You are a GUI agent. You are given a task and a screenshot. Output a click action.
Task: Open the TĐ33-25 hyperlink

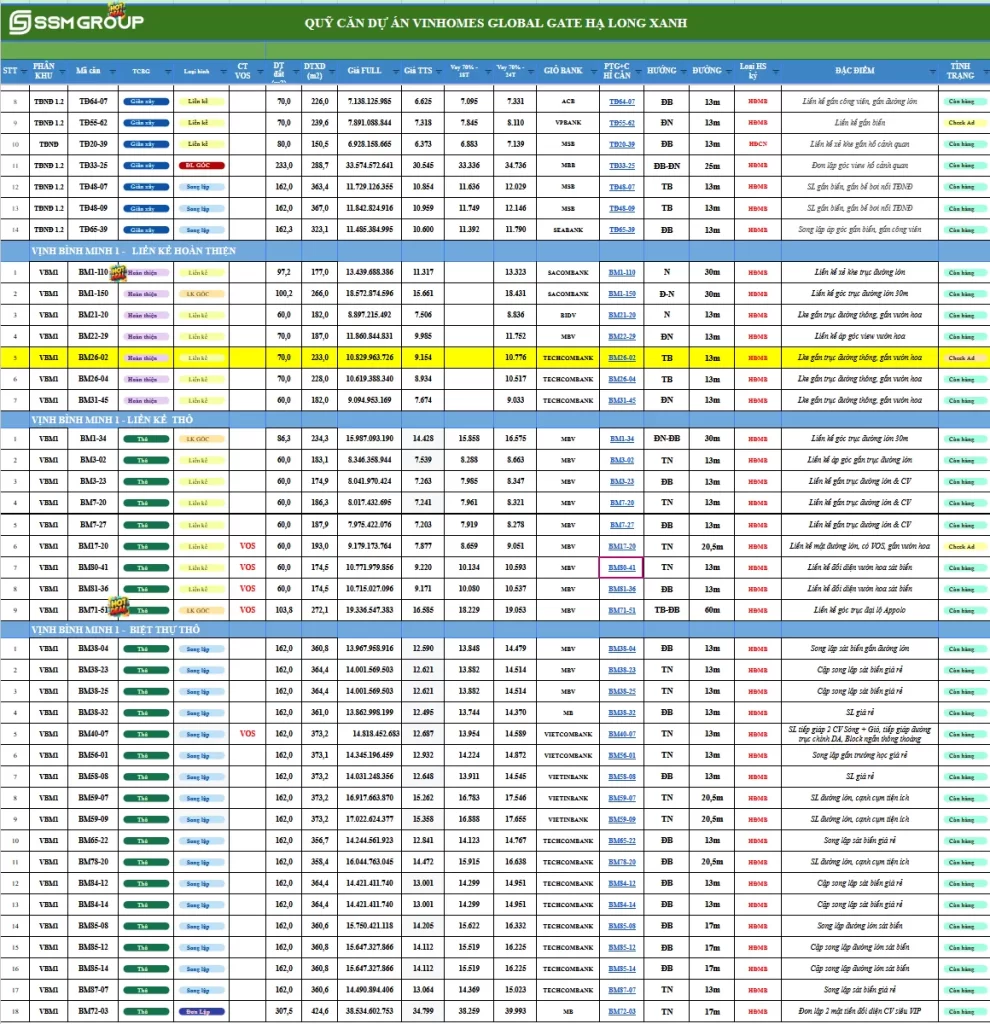[622, 166]
